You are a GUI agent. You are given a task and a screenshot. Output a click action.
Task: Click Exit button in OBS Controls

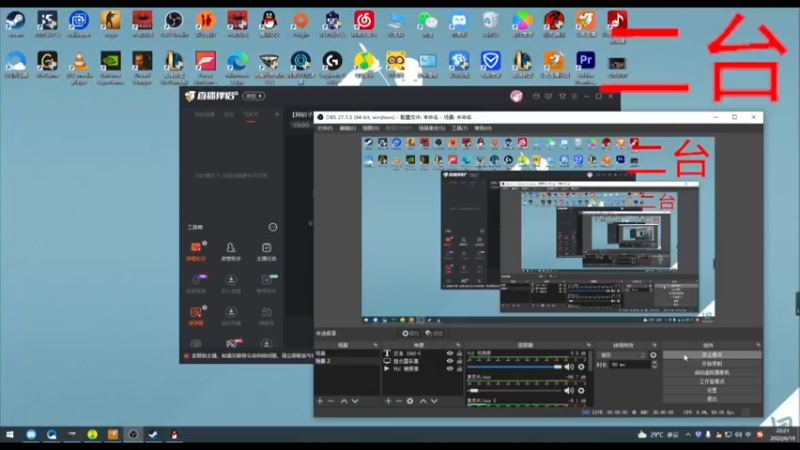coord(712,398)
